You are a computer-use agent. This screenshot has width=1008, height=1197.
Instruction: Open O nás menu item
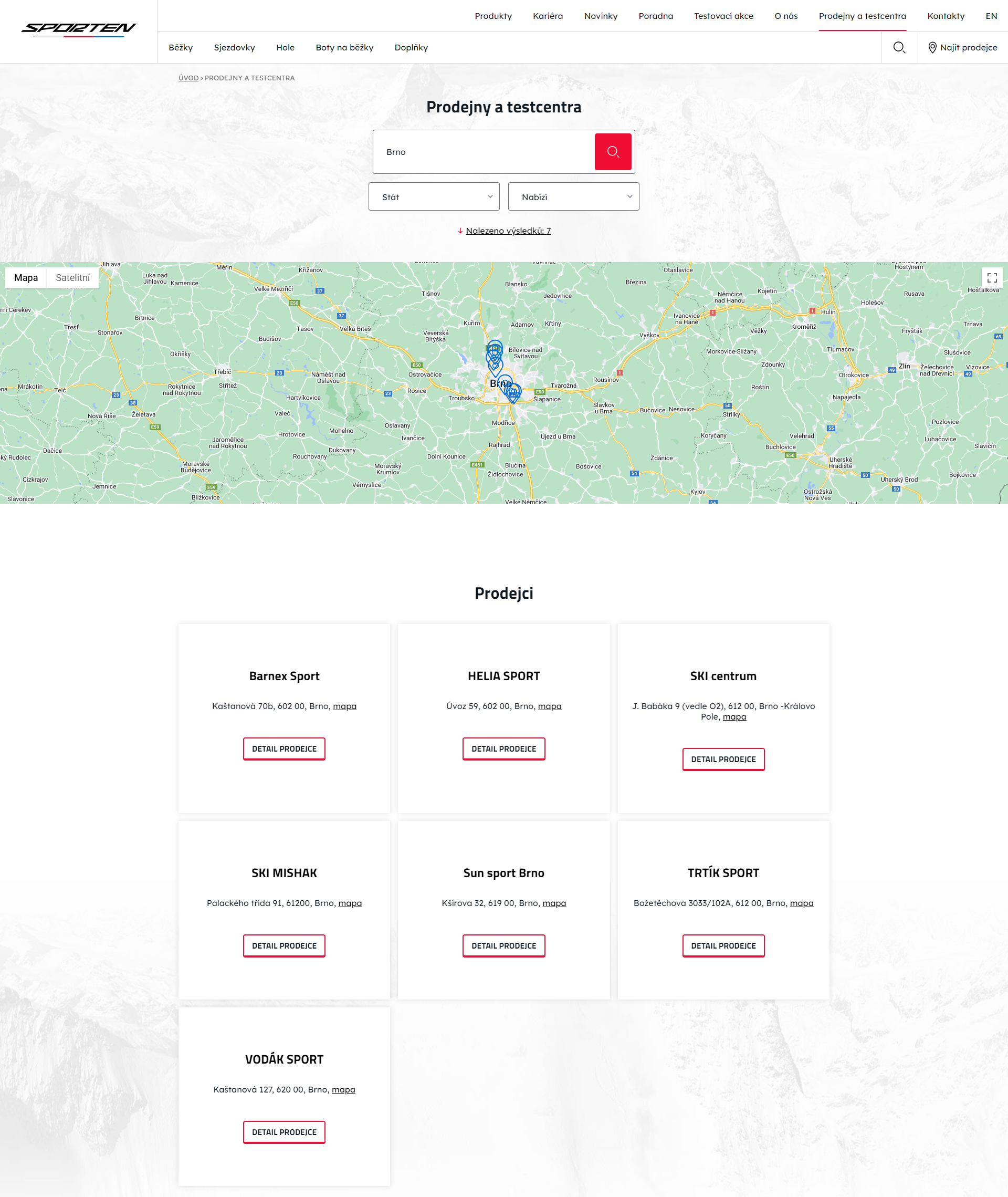coord(786,16)
